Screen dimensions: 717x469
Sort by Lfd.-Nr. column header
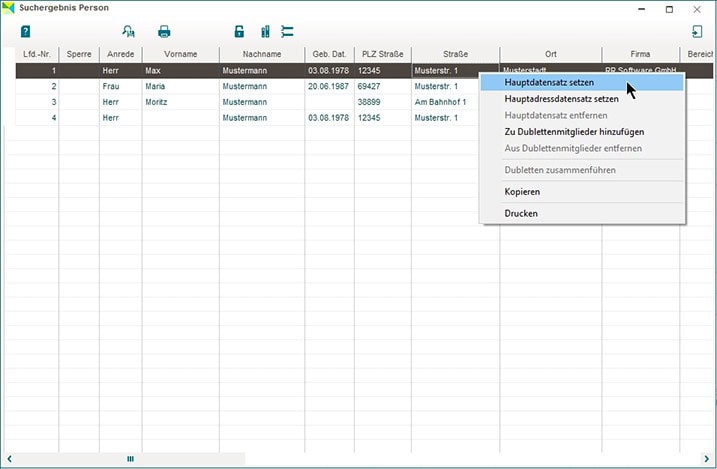point(37,54)
